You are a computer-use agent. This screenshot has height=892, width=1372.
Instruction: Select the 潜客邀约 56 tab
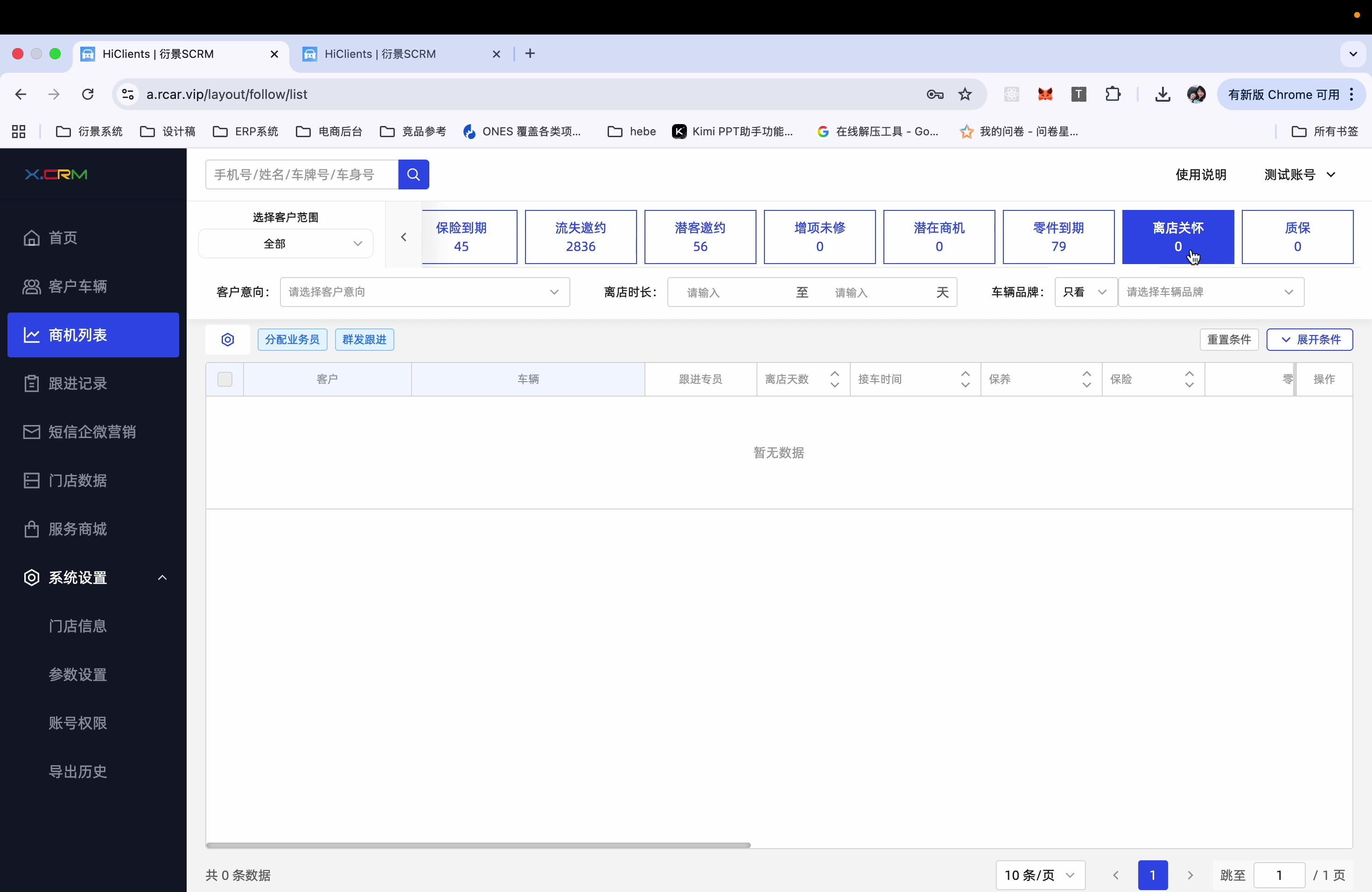(700, 237)
